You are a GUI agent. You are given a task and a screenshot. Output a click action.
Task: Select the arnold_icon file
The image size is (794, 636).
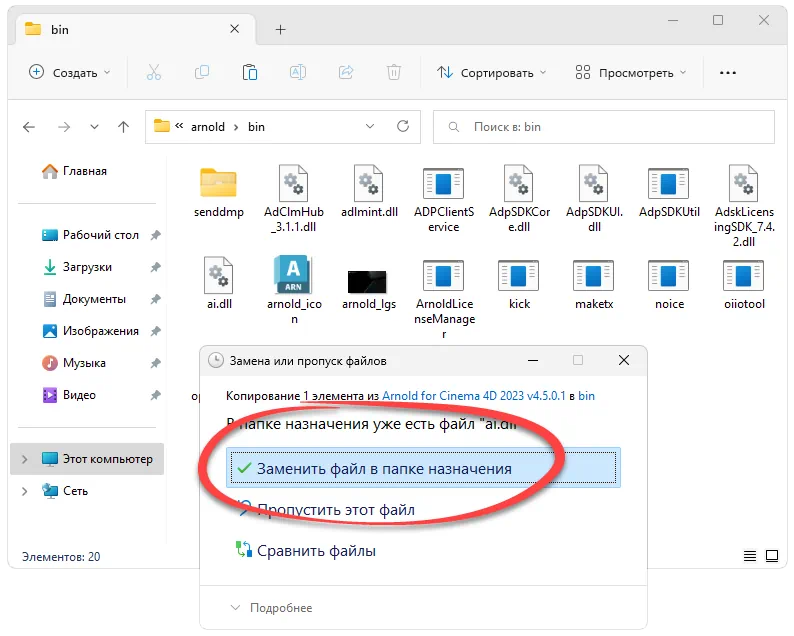pos(294,290)
